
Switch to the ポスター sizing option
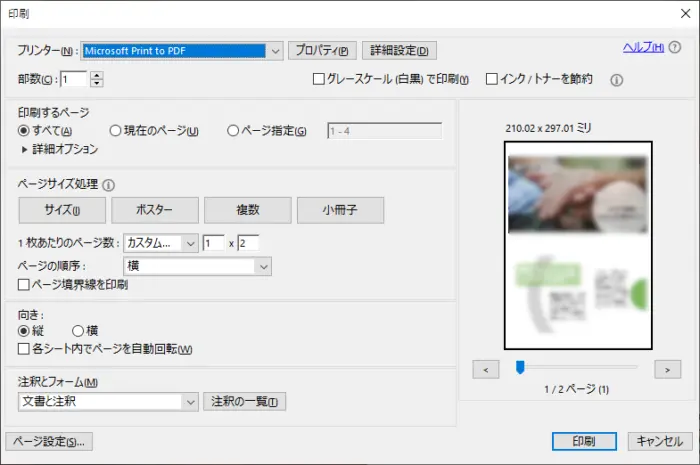click(x=154, y=210)
